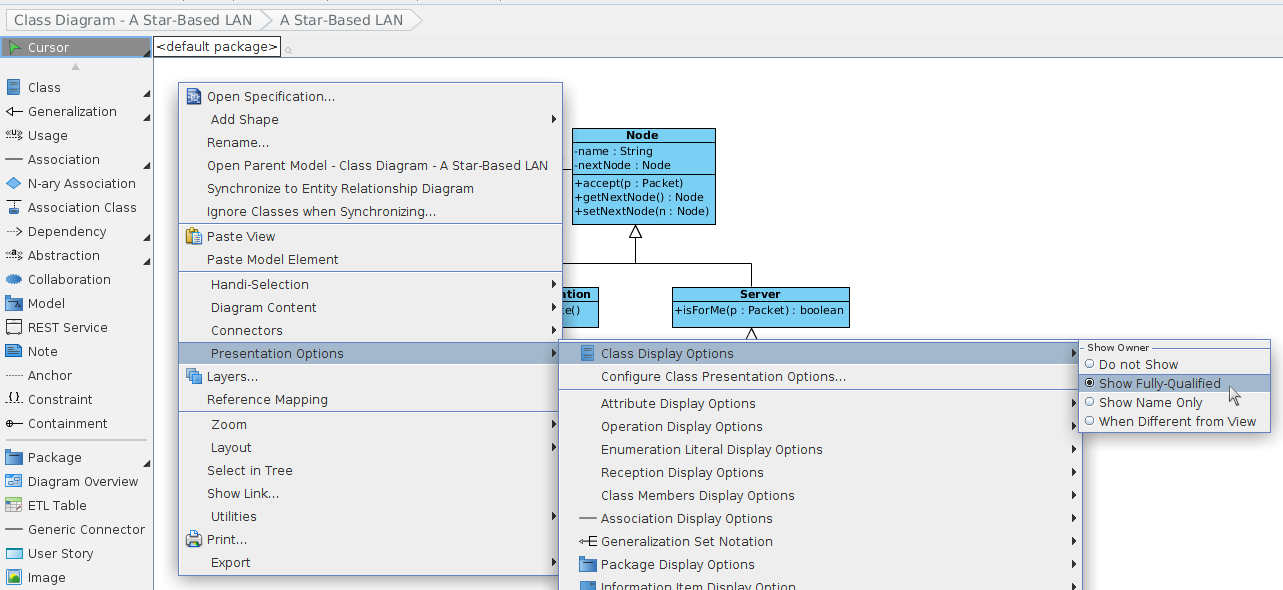
Task: Choose the Generic Connector tool icon
Action: 14,529
